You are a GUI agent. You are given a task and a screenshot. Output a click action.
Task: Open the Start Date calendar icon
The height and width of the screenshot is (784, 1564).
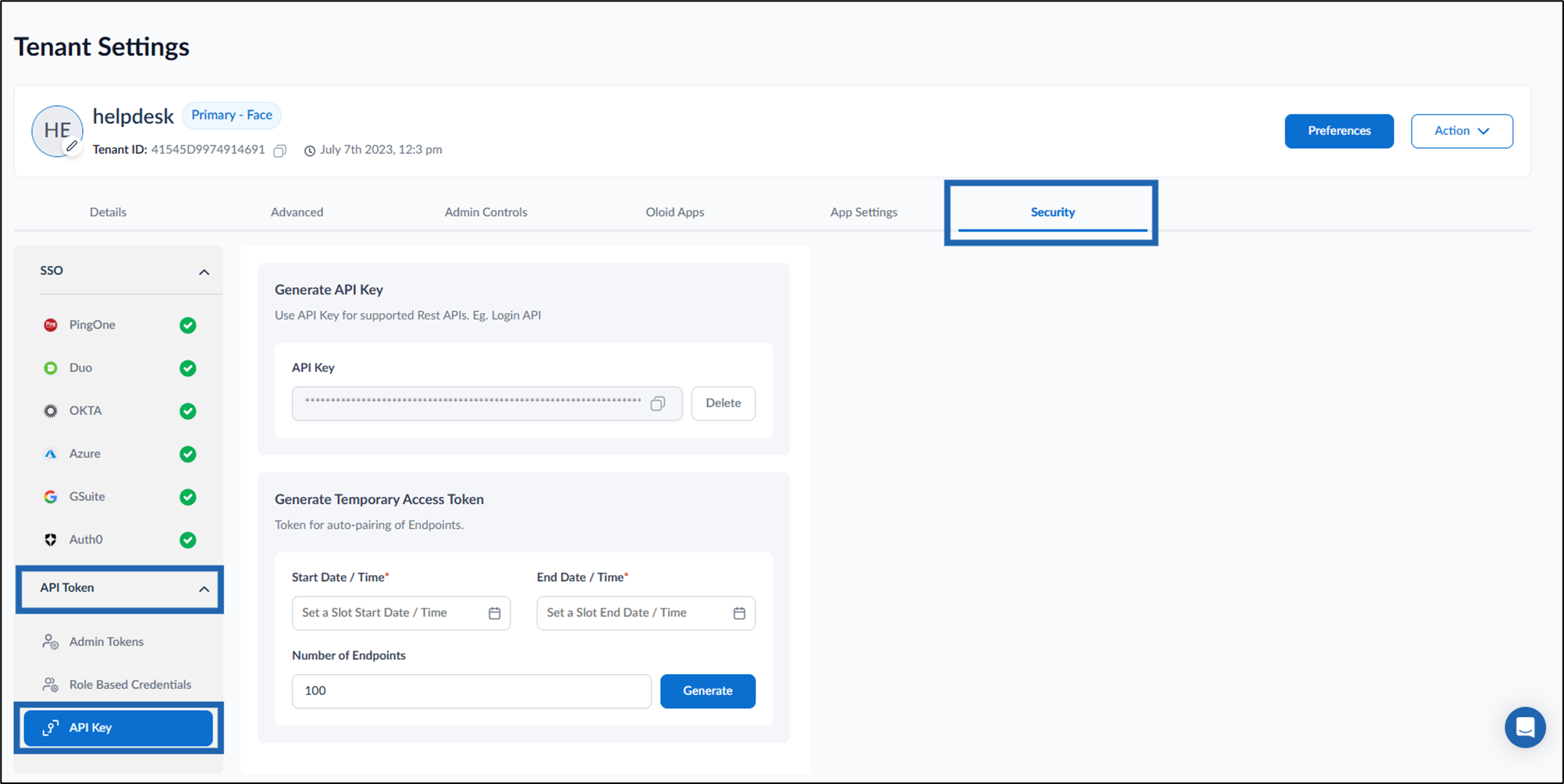click(x=495, y=613)
